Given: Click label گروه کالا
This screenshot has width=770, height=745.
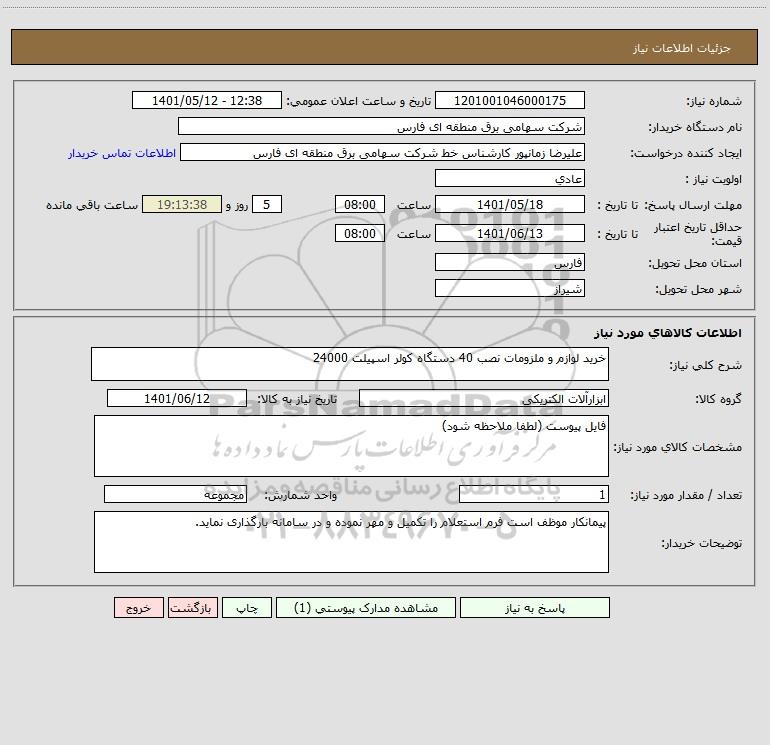Looking at the screenshot, I should [x=718, y=399].
